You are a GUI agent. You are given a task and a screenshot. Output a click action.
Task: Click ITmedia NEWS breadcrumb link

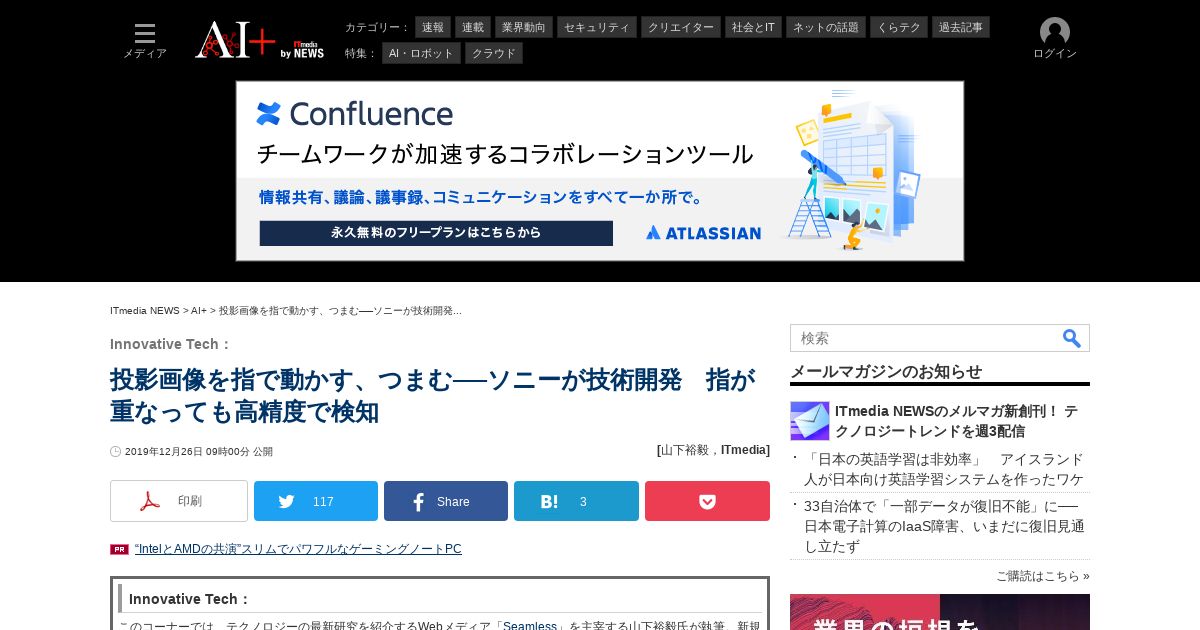(145, 311)
